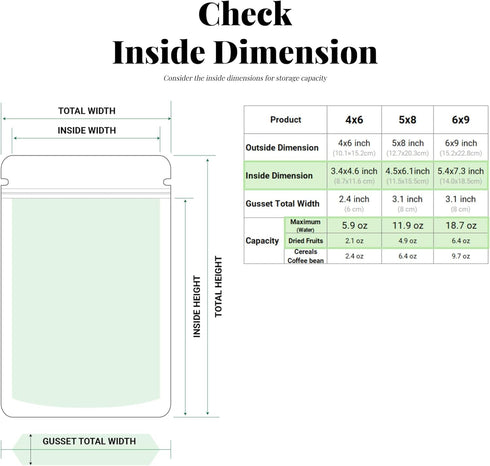Image resolution: width=490 pixels, height=466 pixels.
Task: Click the 4x6 product column header
Action: (354, 120)
